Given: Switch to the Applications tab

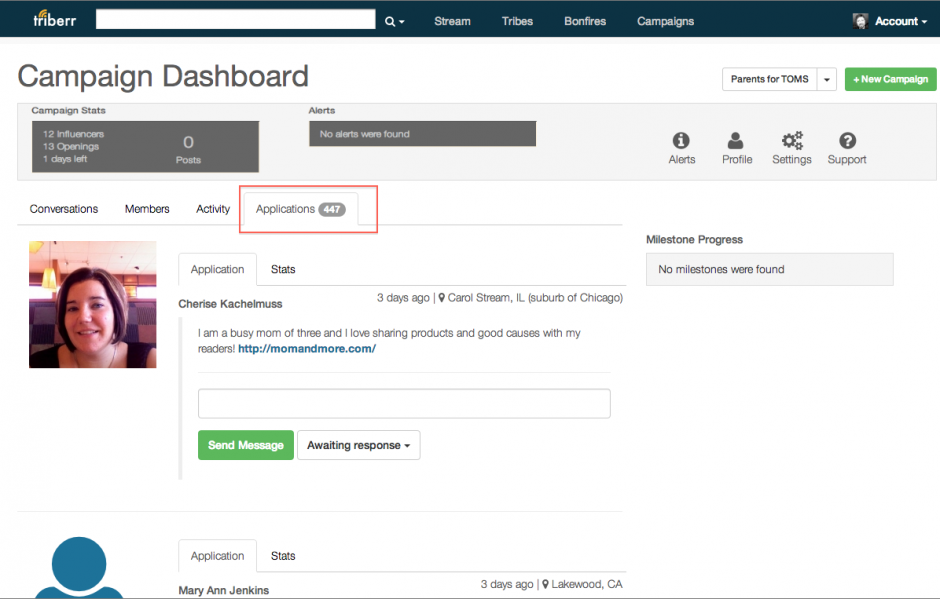Looking at the screenshot, I should click(300, 209).
